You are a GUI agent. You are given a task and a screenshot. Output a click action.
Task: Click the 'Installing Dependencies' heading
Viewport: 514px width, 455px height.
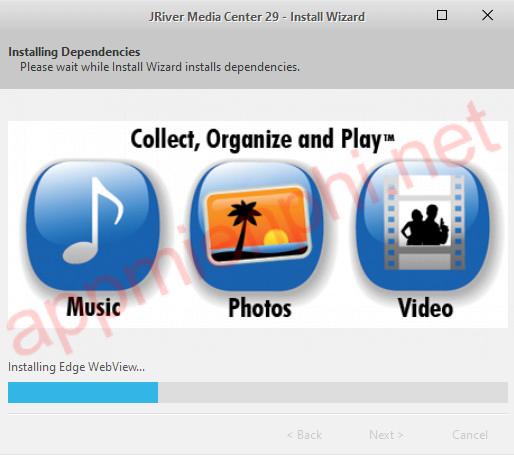coord(74,52)
